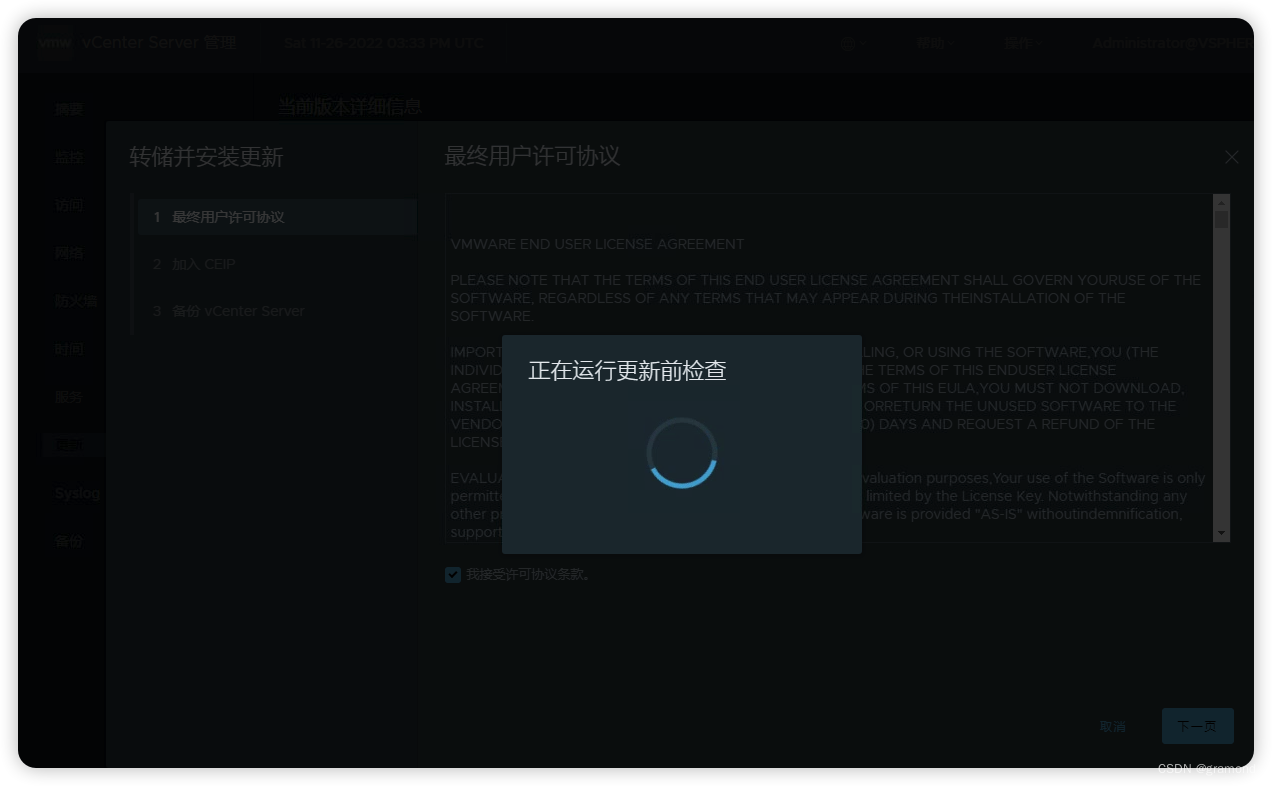The image size is (1272, 786).
Task: Close the 转储并安装更新 wizard with X
Action: click(1232, 157)
